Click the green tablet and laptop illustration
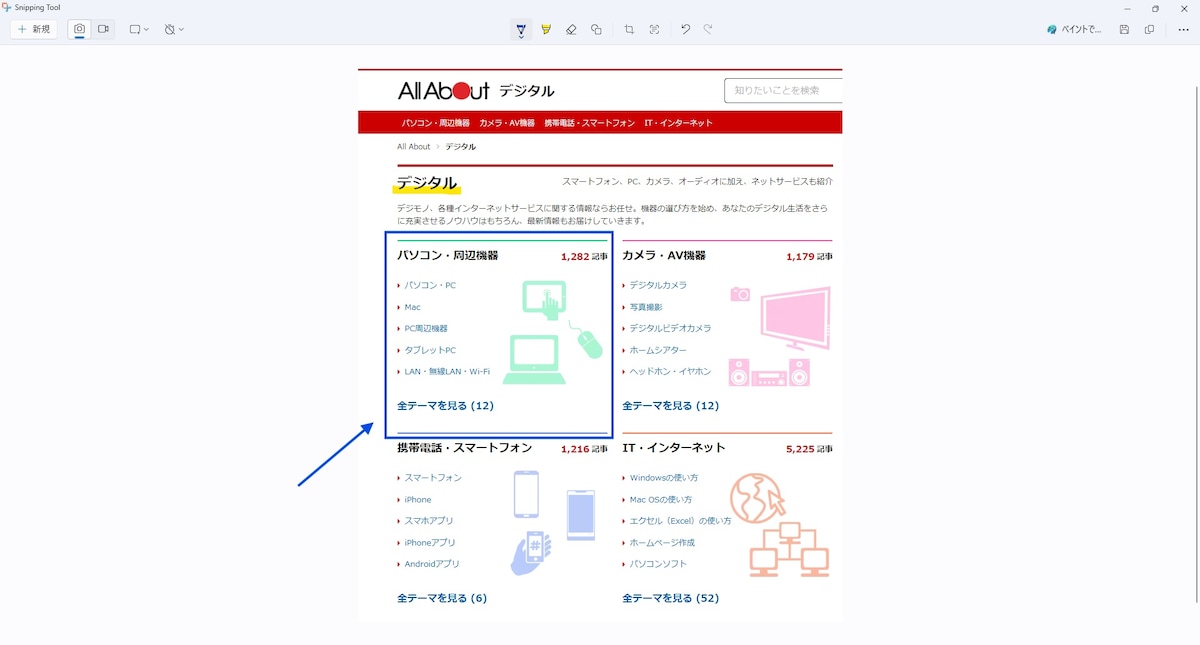The image size is (1200, 645). coord(552,333)
